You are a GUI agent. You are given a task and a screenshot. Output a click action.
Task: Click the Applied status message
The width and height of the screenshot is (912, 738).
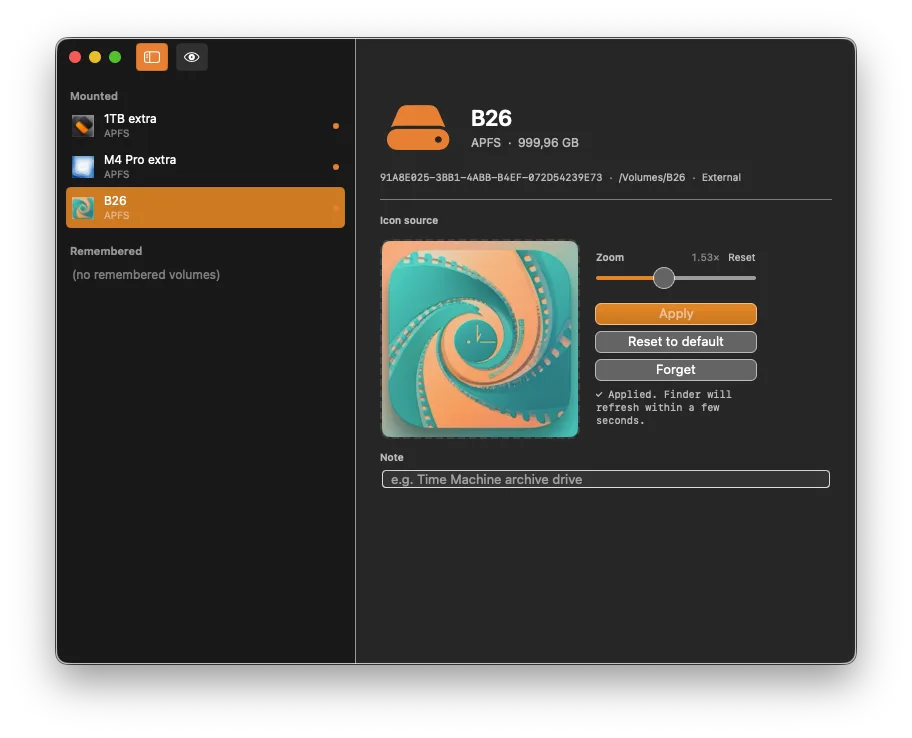664,407
